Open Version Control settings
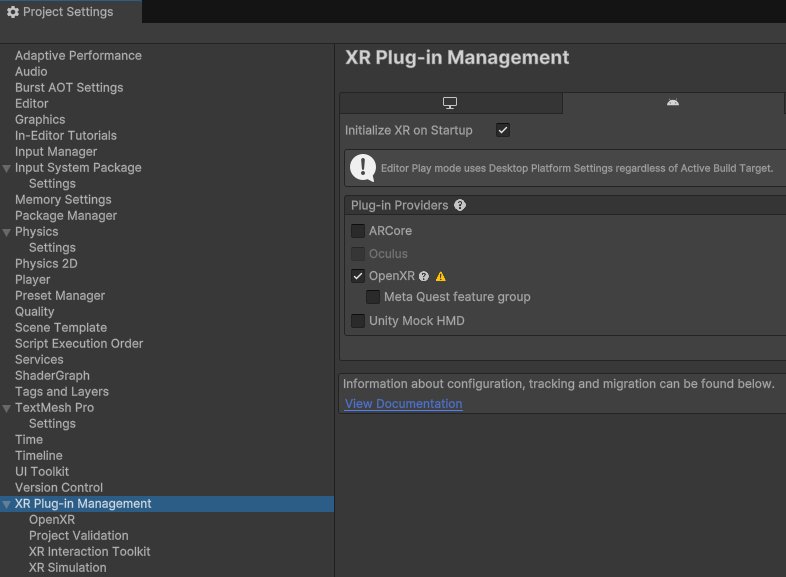Image resolution: width=786 pixels, height=577 pixels. (59, 488)
